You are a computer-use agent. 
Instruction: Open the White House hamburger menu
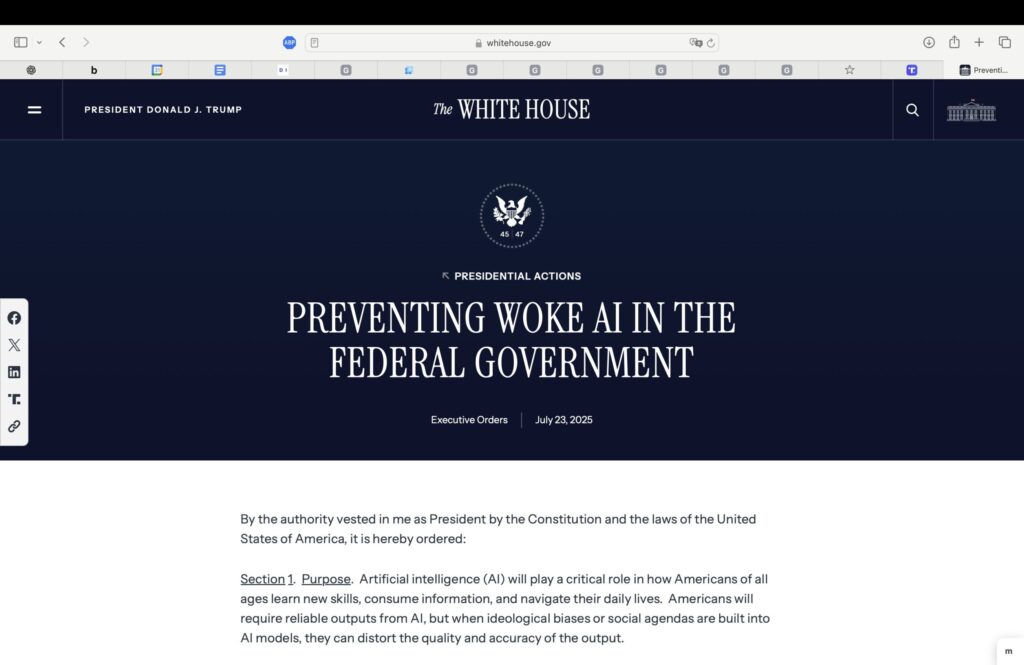pyautogui.click(x=34, y=110)
